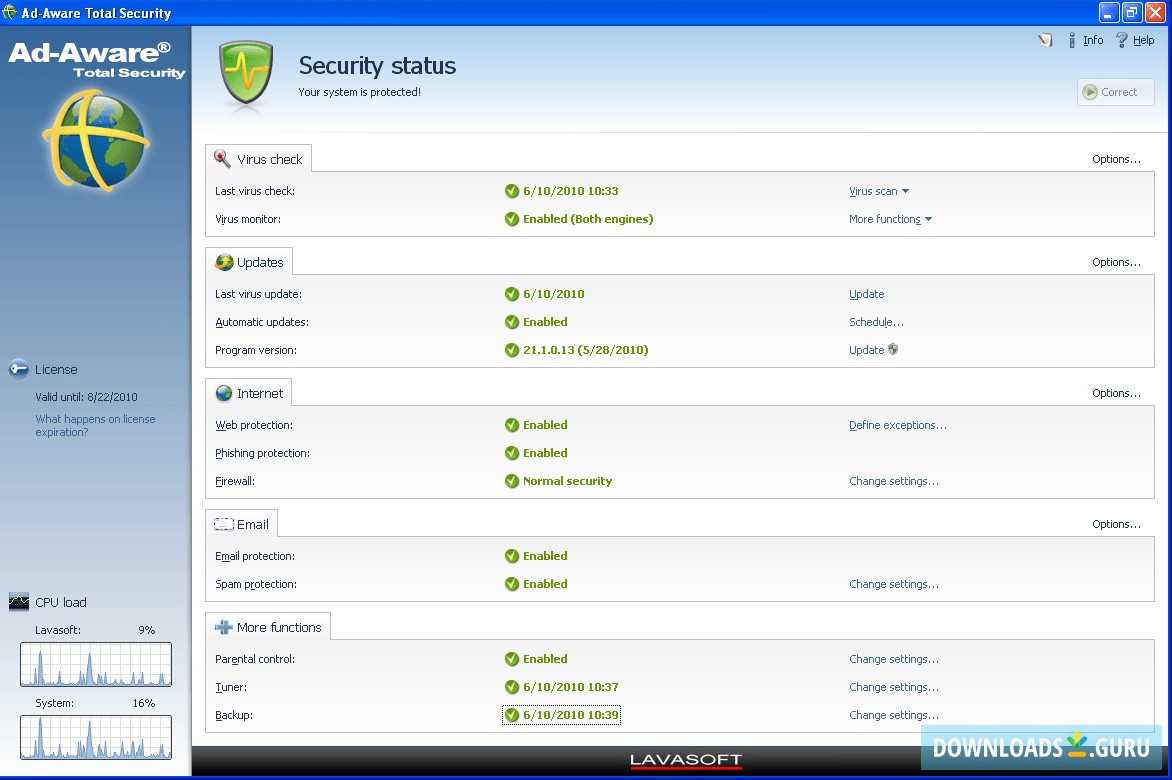
Task: Open Options for Internet section
Action: 1116,393
